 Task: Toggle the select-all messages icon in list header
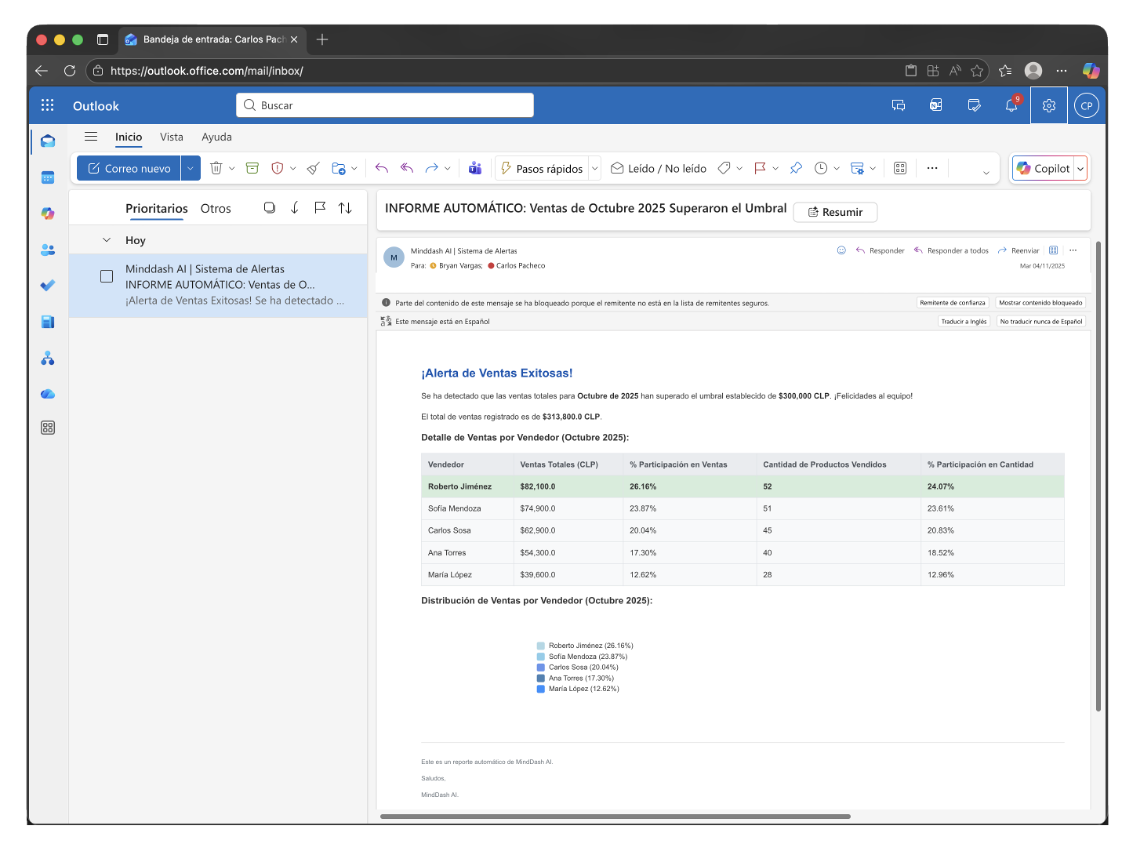click(x=269, y=208)
